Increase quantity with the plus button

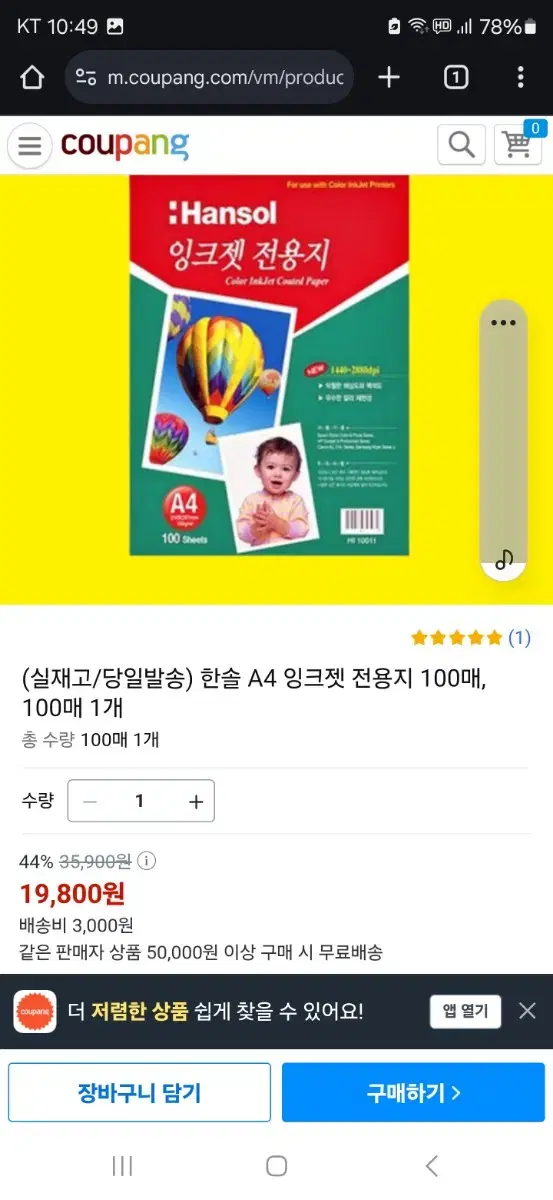point(196,801)
